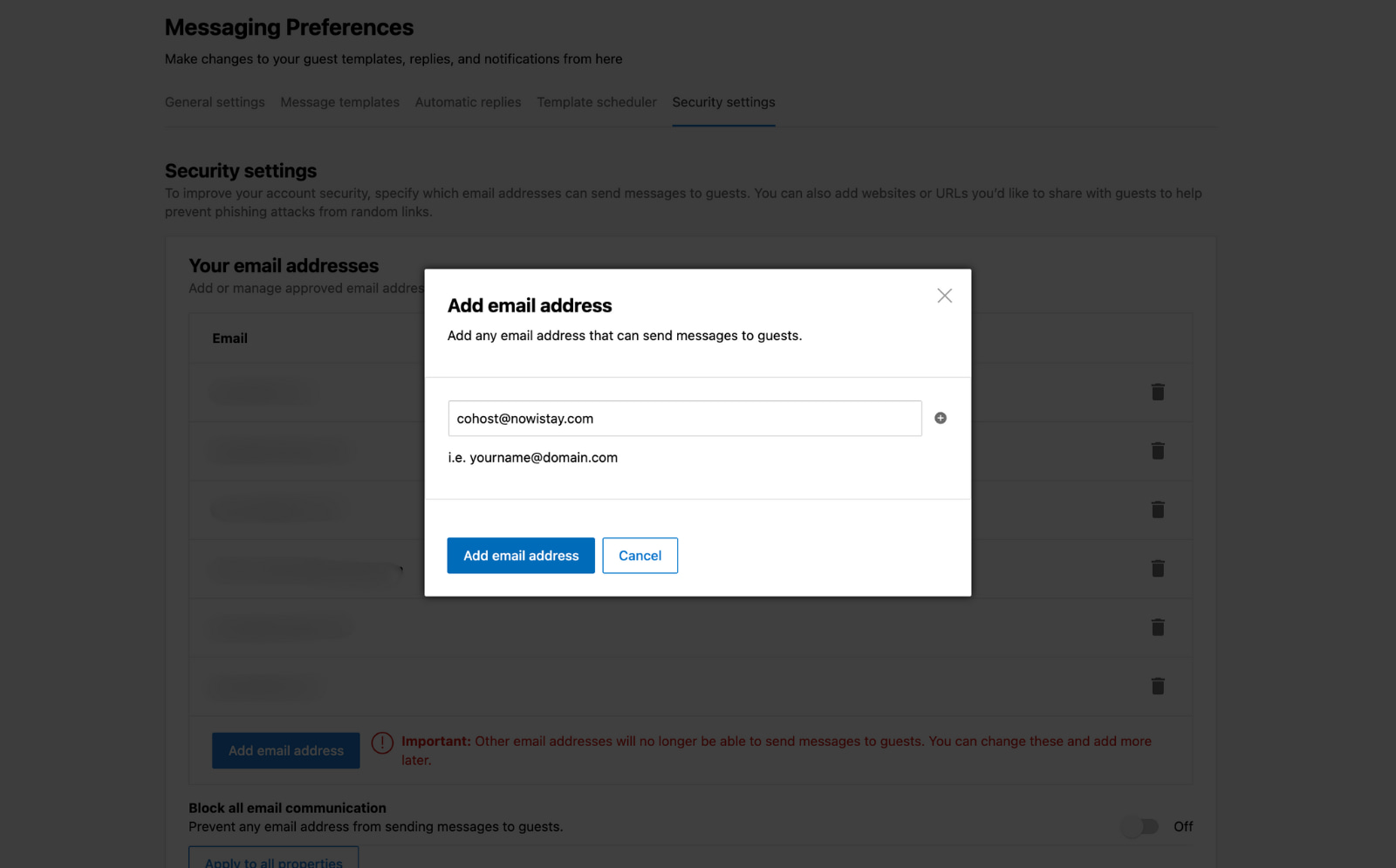
Task: Toggle Block all email communication on
Action: (x=1141, y=826)
